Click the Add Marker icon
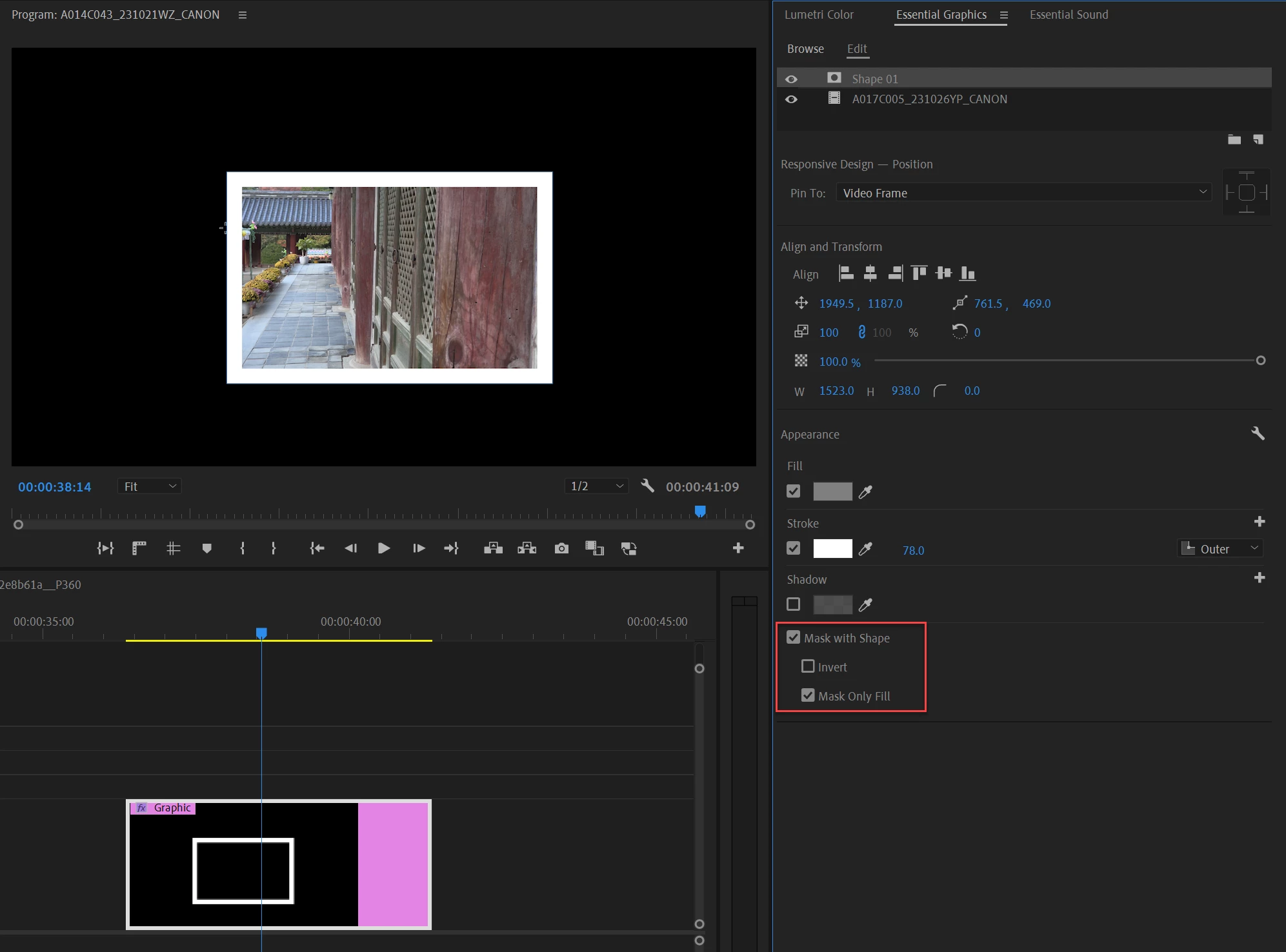 click(x=206, y=548)
